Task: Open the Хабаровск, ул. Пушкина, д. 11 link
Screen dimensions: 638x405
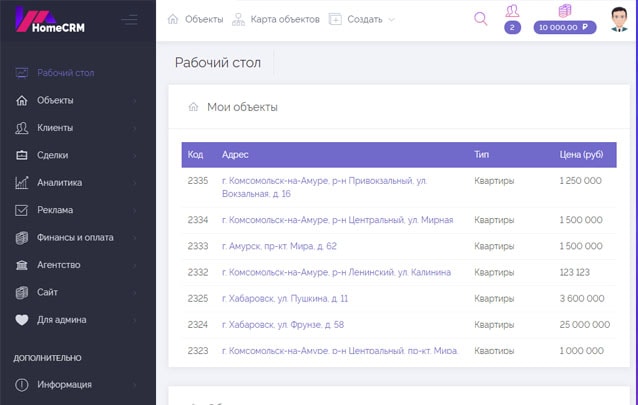Action: point(285,298)
